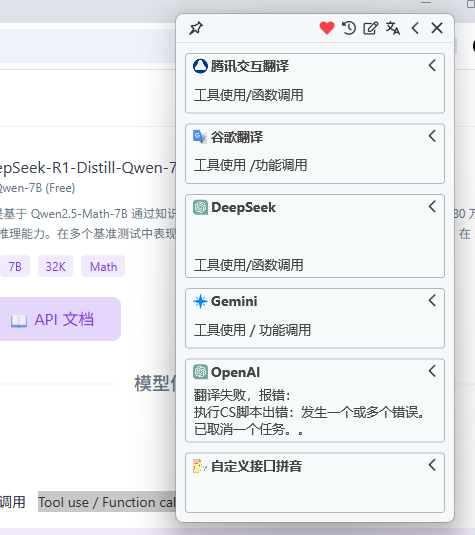Click the 腾讯交互翻译 title

click(x=250, y=66)
